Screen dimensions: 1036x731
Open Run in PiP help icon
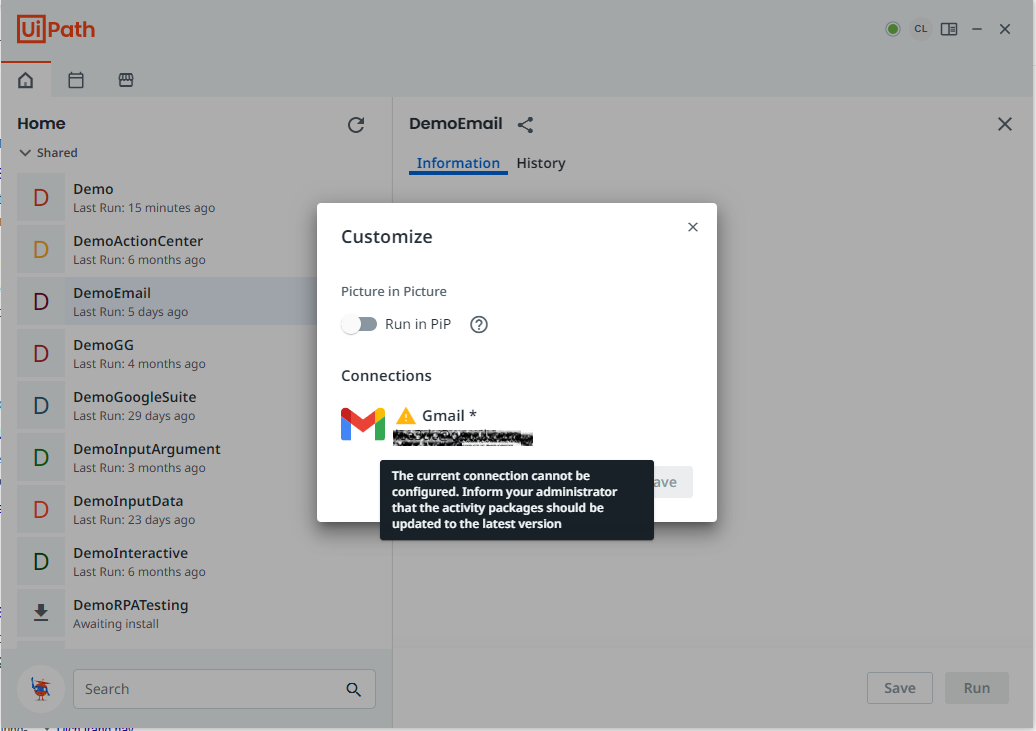pyautogui.click(x=479, y=325)
